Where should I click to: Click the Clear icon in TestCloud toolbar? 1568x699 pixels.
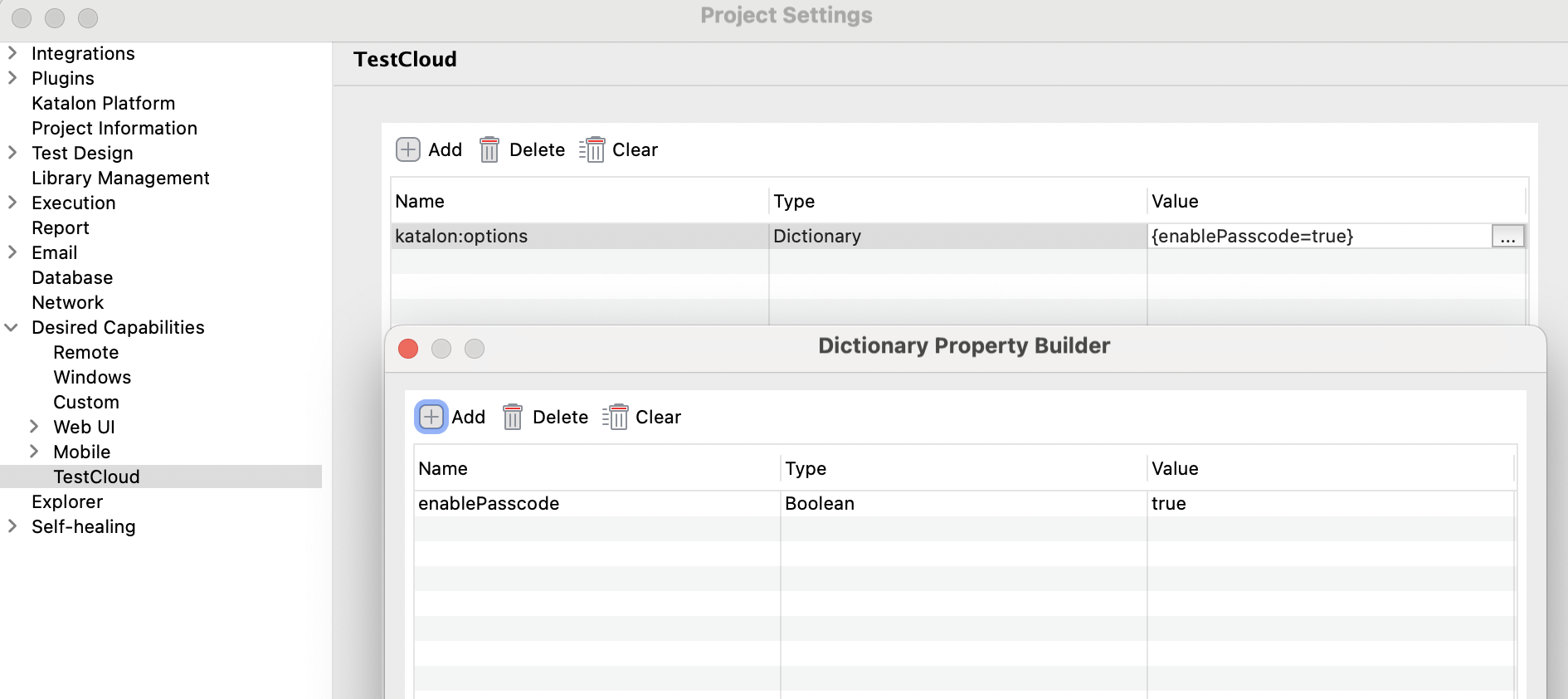coord(592,149)
